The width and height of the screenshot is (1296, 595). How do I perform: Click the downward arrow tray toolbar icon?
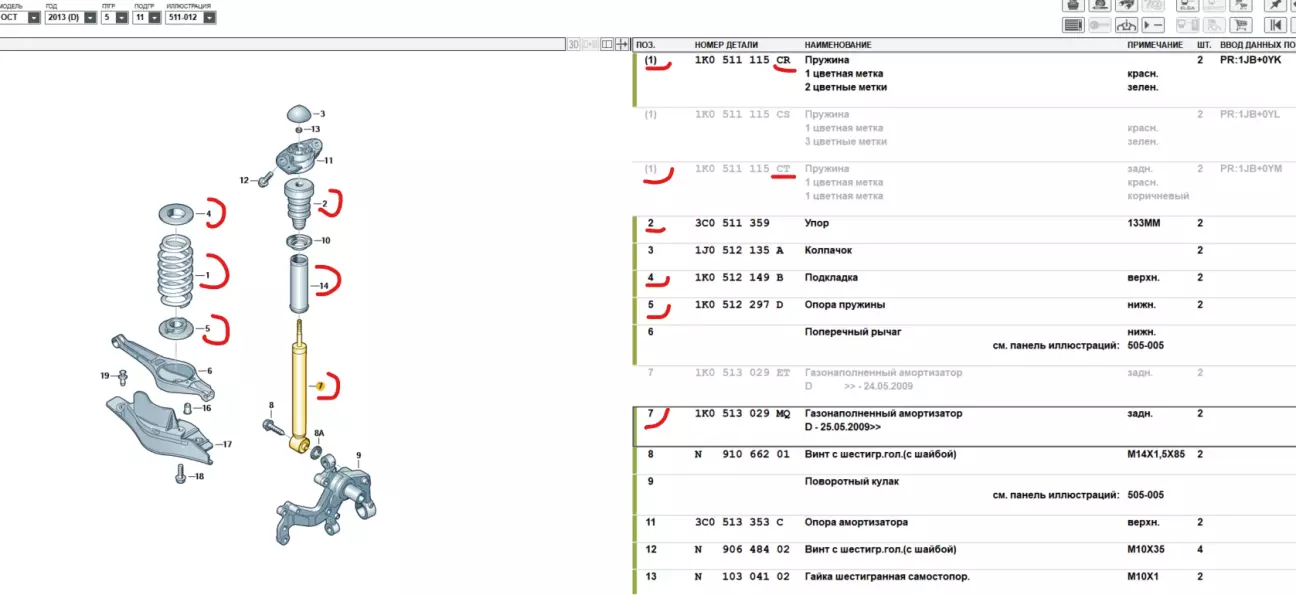(x=1126, y=25)
